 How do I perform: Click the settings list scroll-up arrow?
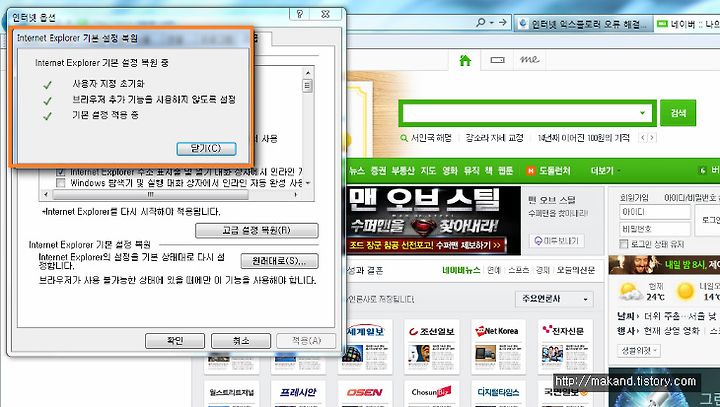tap(308, 73)
